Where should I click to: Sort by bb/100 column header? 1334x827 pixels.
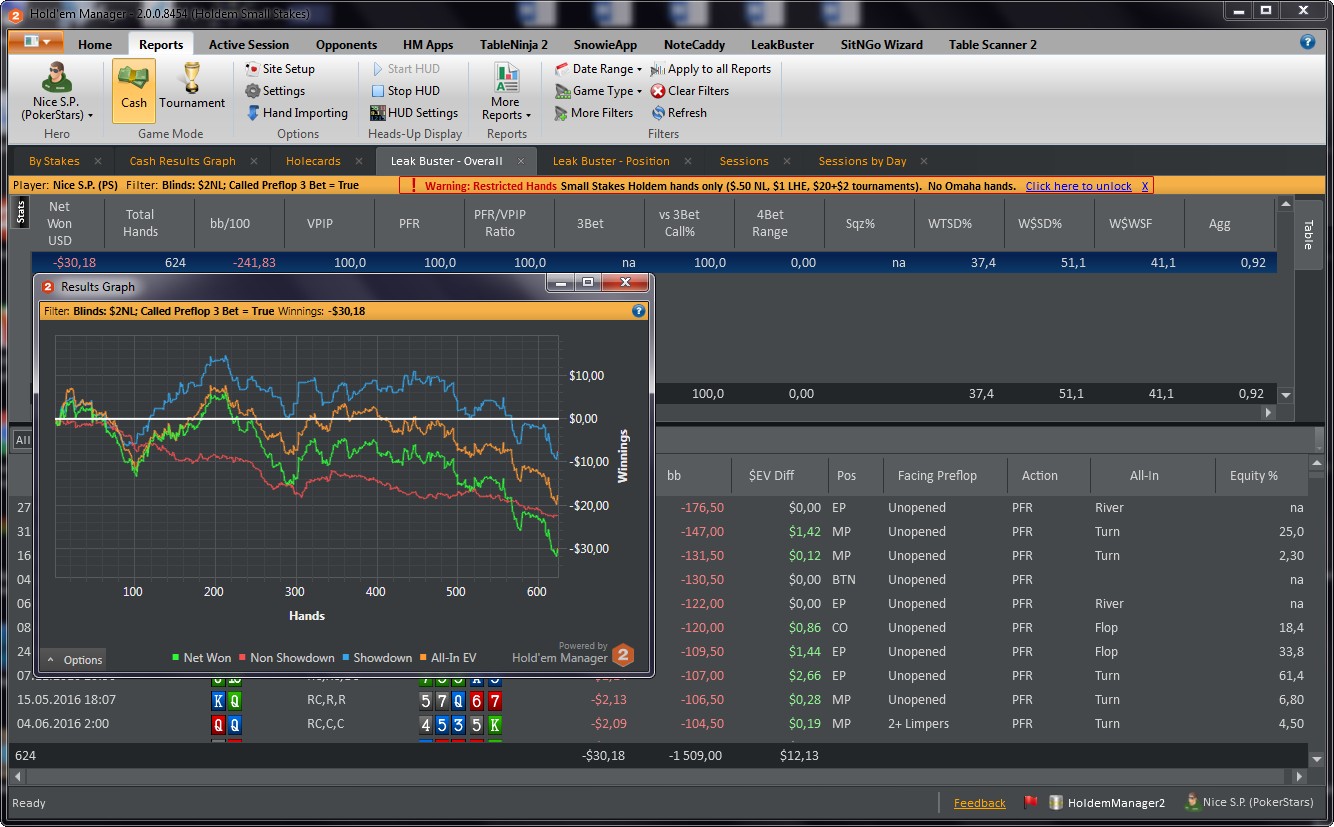click(230, 223)
